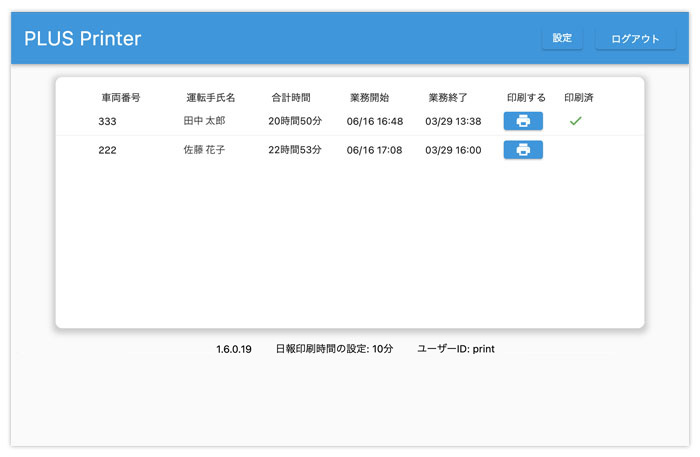Click the version number 1.6.0.19
The image size is (700, 457).
[x=234, y=349]
